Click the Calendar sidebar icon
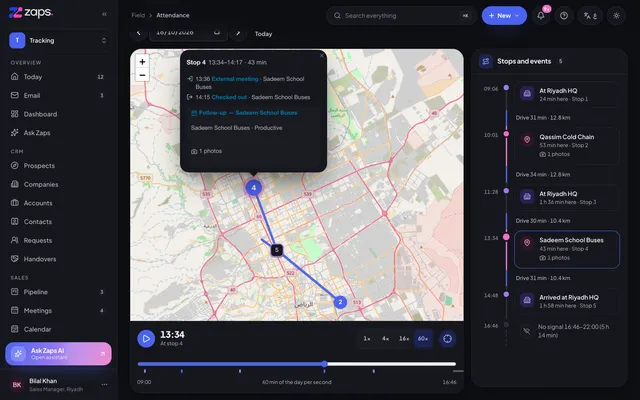 pyautogui.click(x=15, y=329)
